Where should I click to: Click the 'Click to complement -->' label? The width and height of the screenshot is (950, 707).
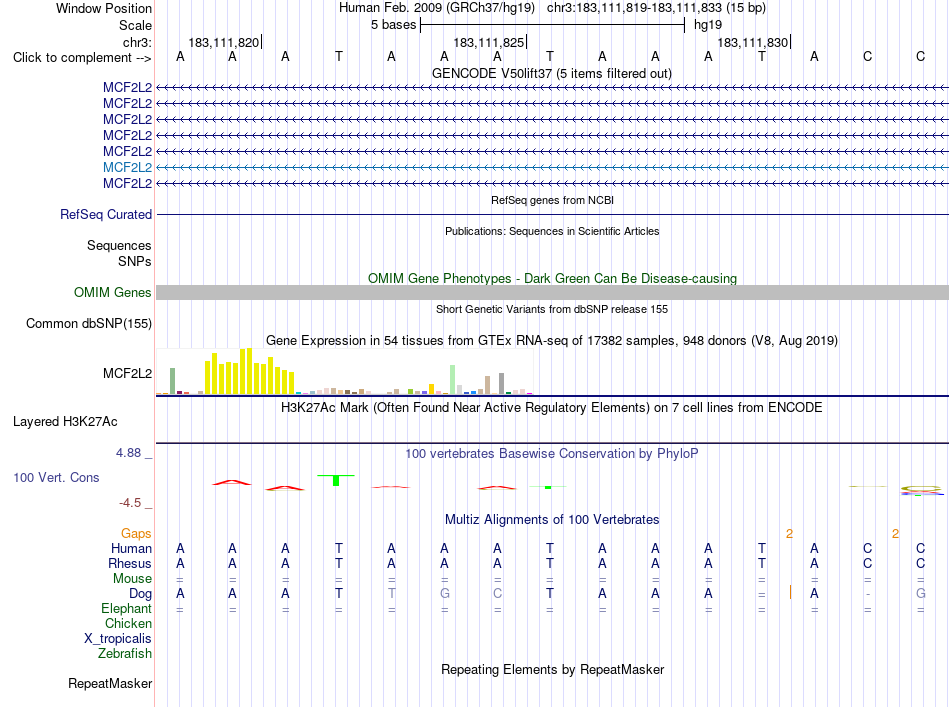pyautogui.click(x=82, y=58)
